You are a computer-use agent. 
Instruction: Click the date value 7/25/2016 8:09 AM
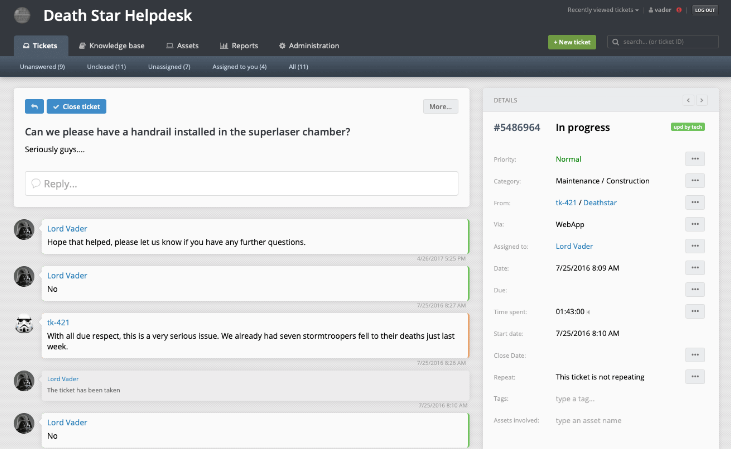coord(587,268)
